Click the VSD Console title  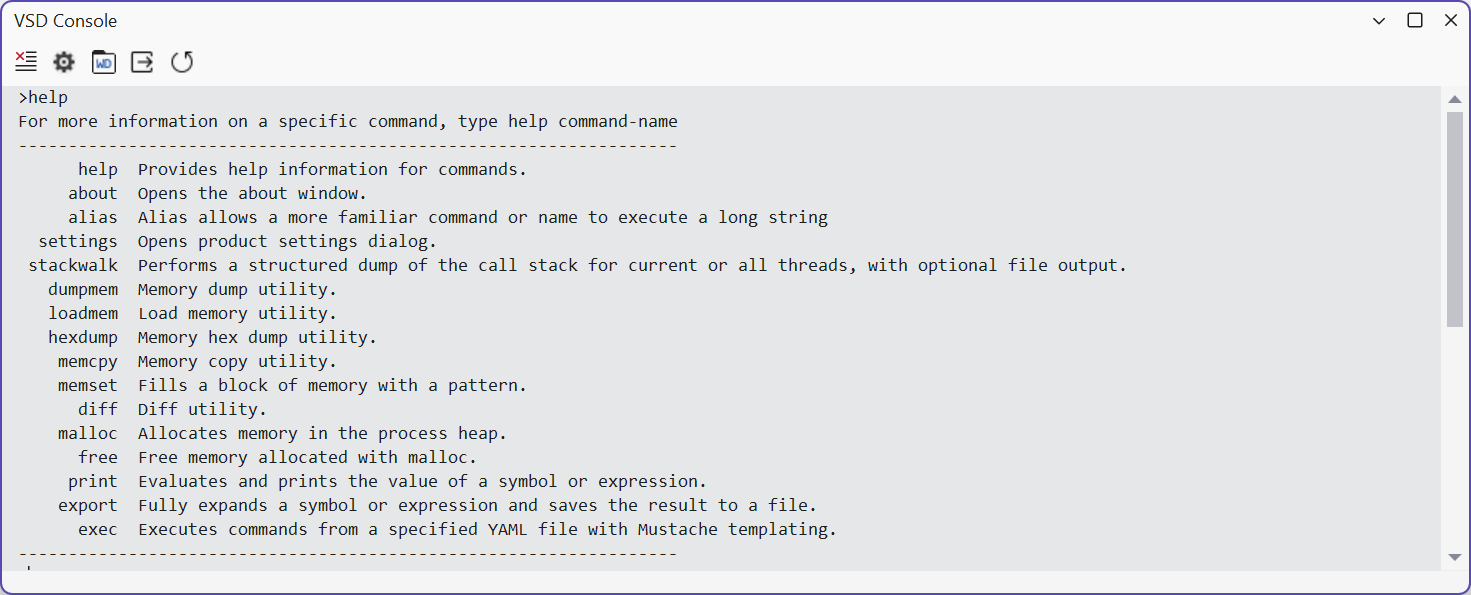pyautogui.click(x=66, y=21)
